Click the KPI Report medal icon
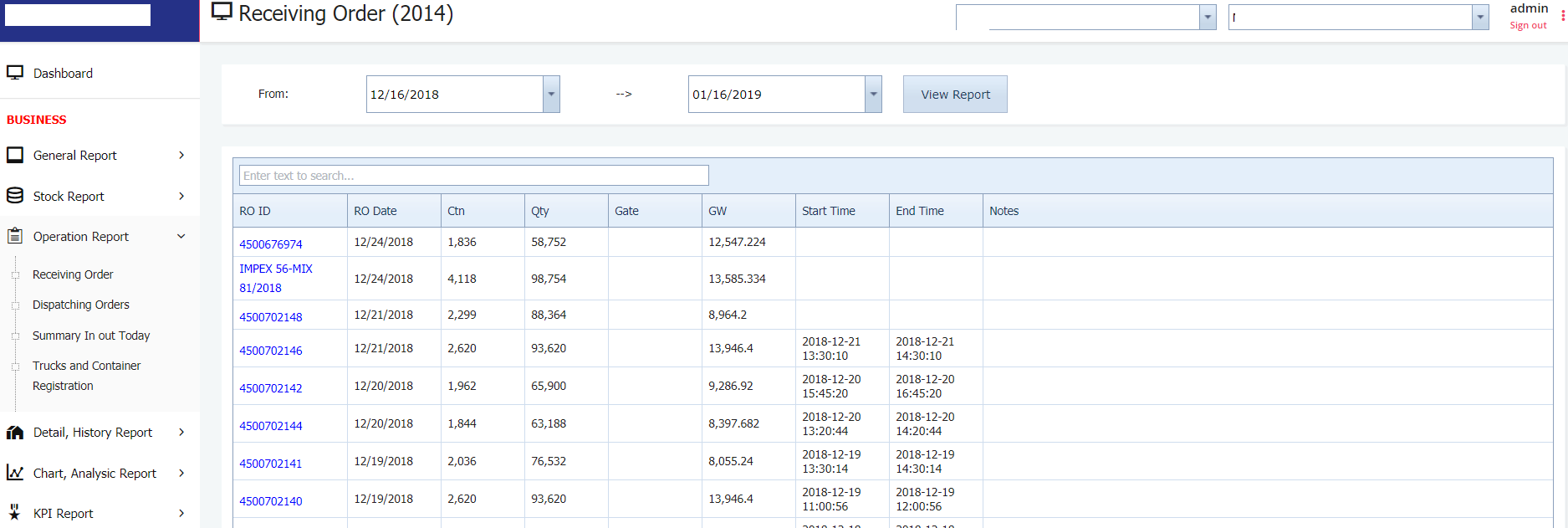This screenshot has width=1568, height=528. (15, 513)
